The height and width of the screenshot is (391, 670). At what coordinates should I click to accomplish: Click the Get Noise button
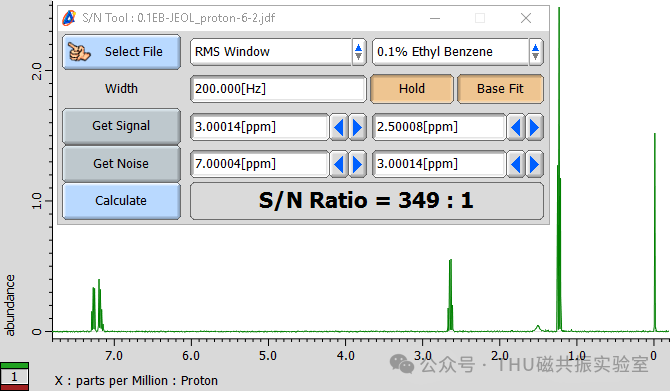[121, 164]
